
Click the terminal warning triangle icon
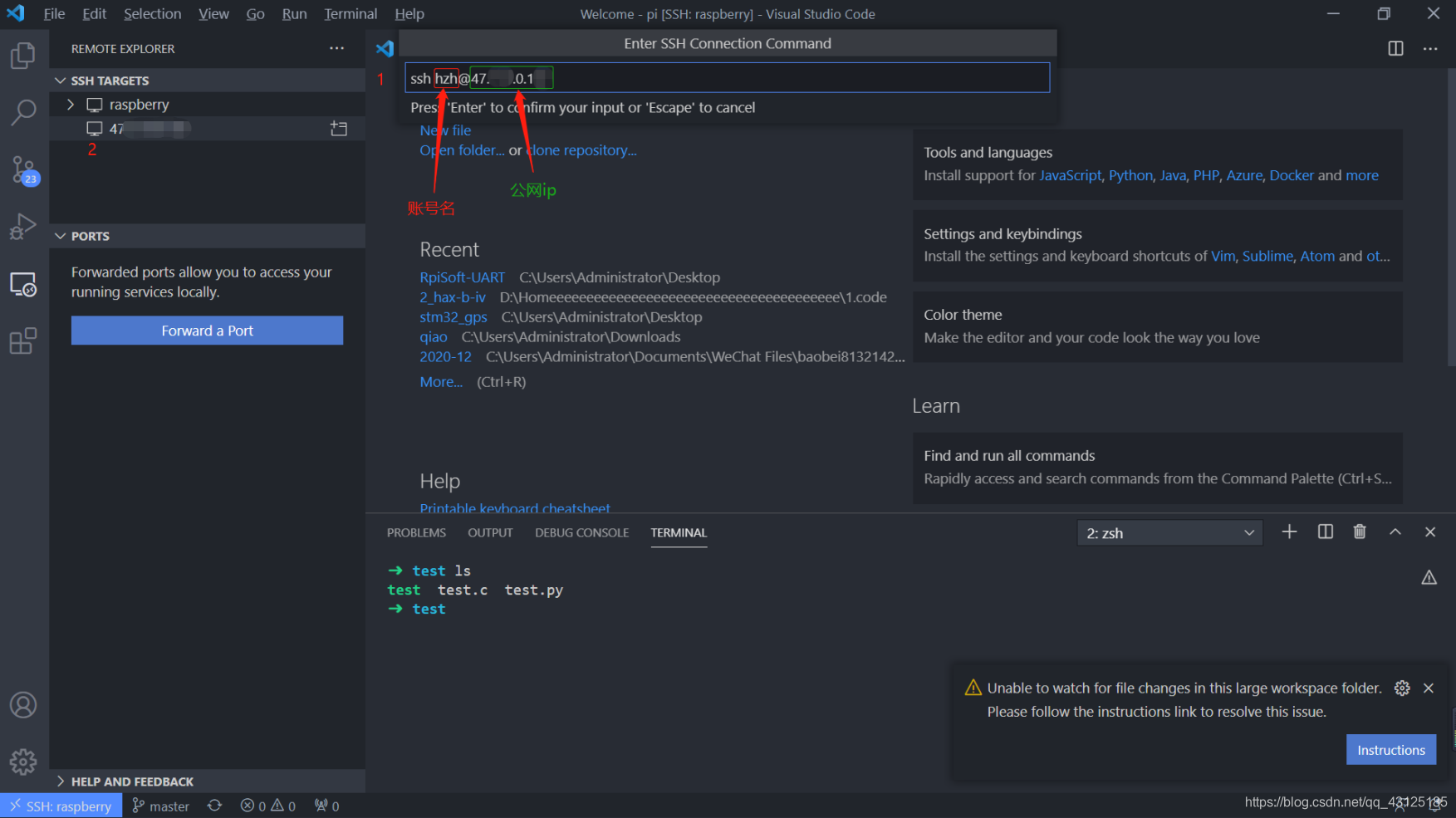(1429, 577)
